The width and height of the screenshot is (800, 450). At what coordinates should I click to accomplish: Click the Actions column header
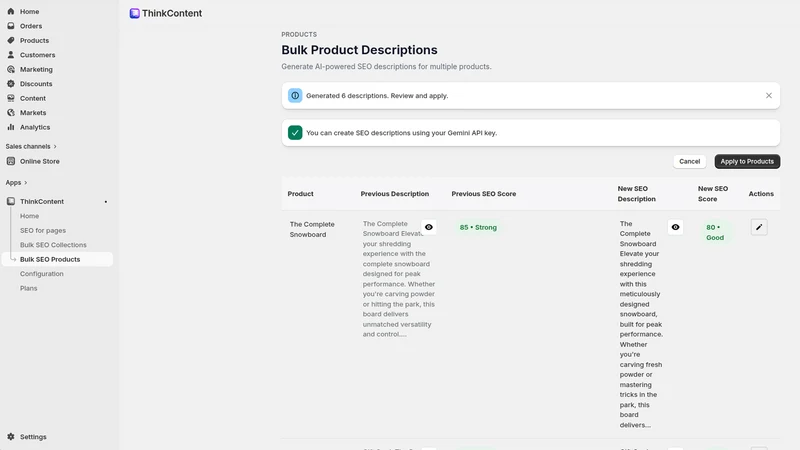(761, 194)
